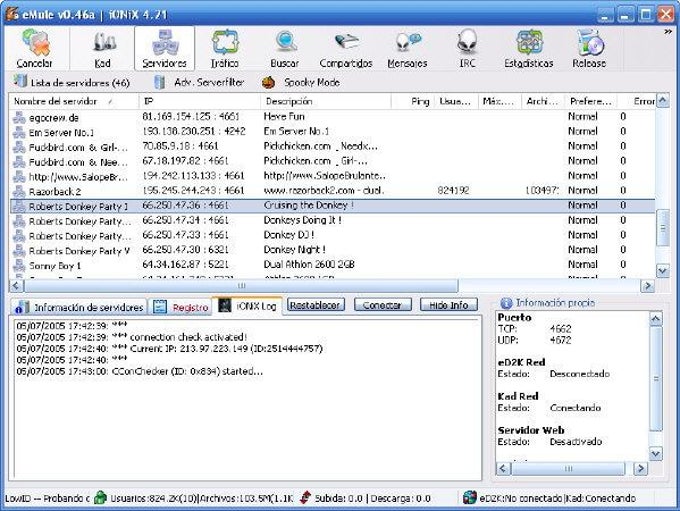Image resolution: width=680 pixels, height=511 pixels.
Task: Sort by Descripción column header
Action: [x=326, y=101]
